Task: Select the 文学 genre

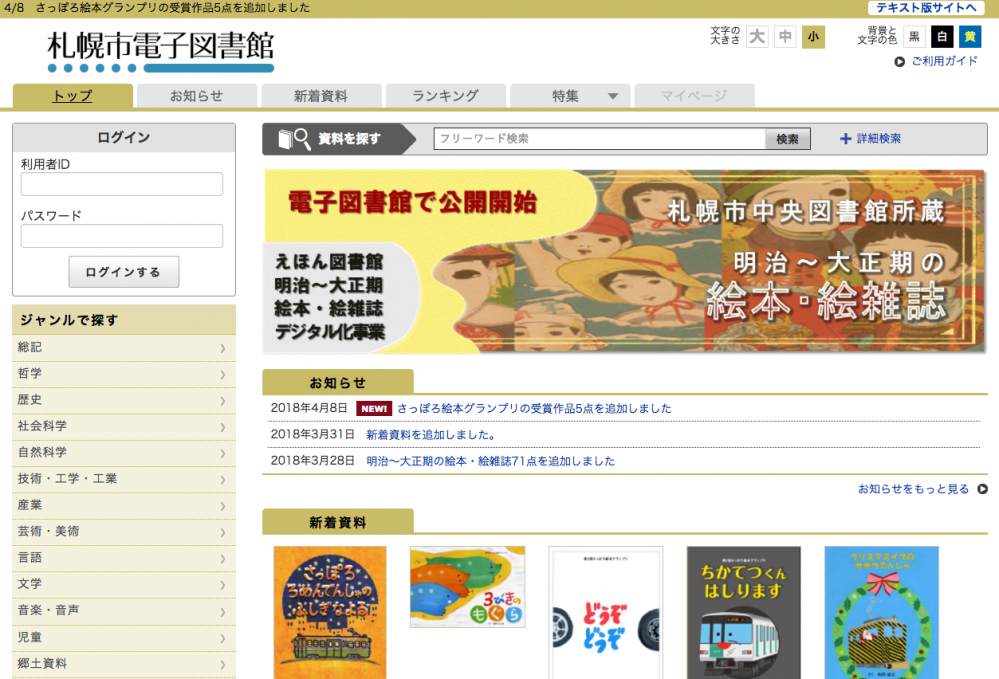Action: pos(124,585)
